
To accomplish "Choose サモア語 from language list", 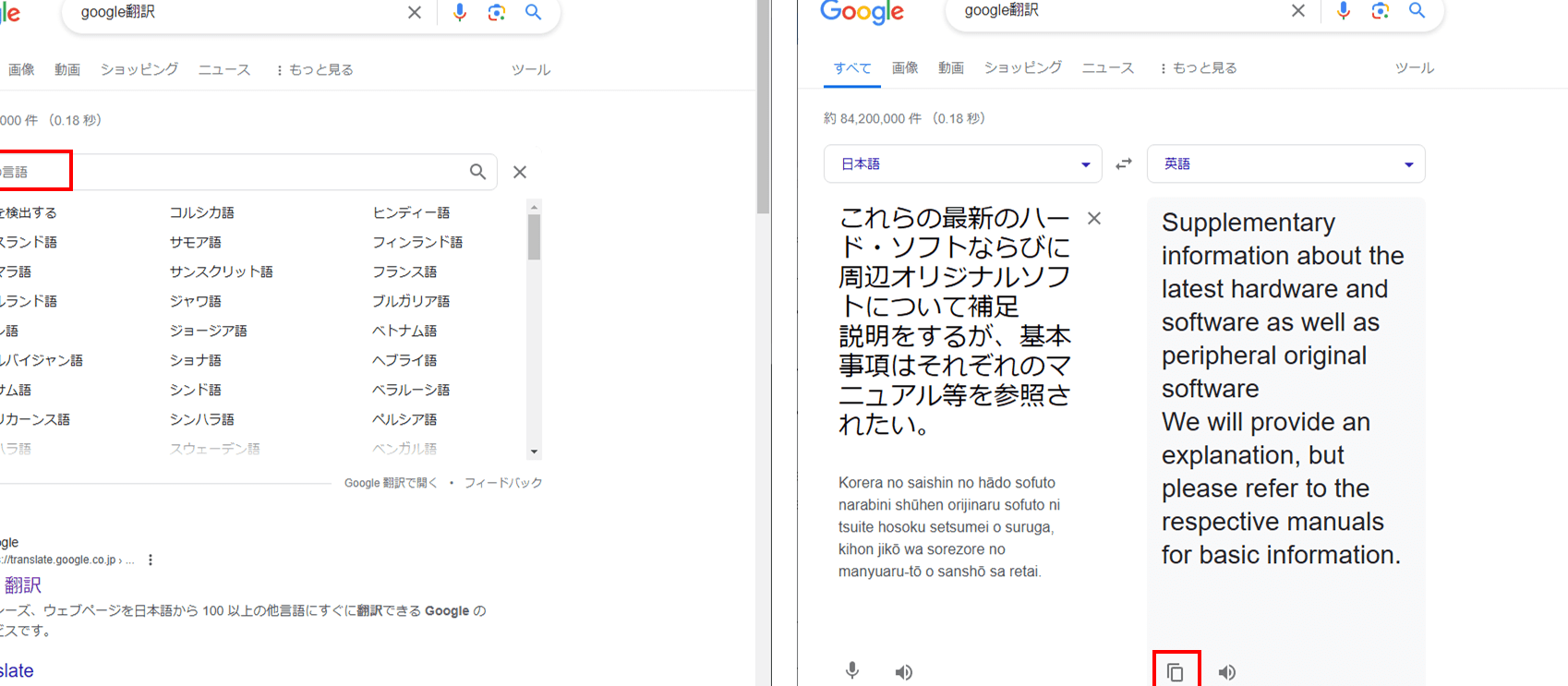I will [x=196, y=242].
